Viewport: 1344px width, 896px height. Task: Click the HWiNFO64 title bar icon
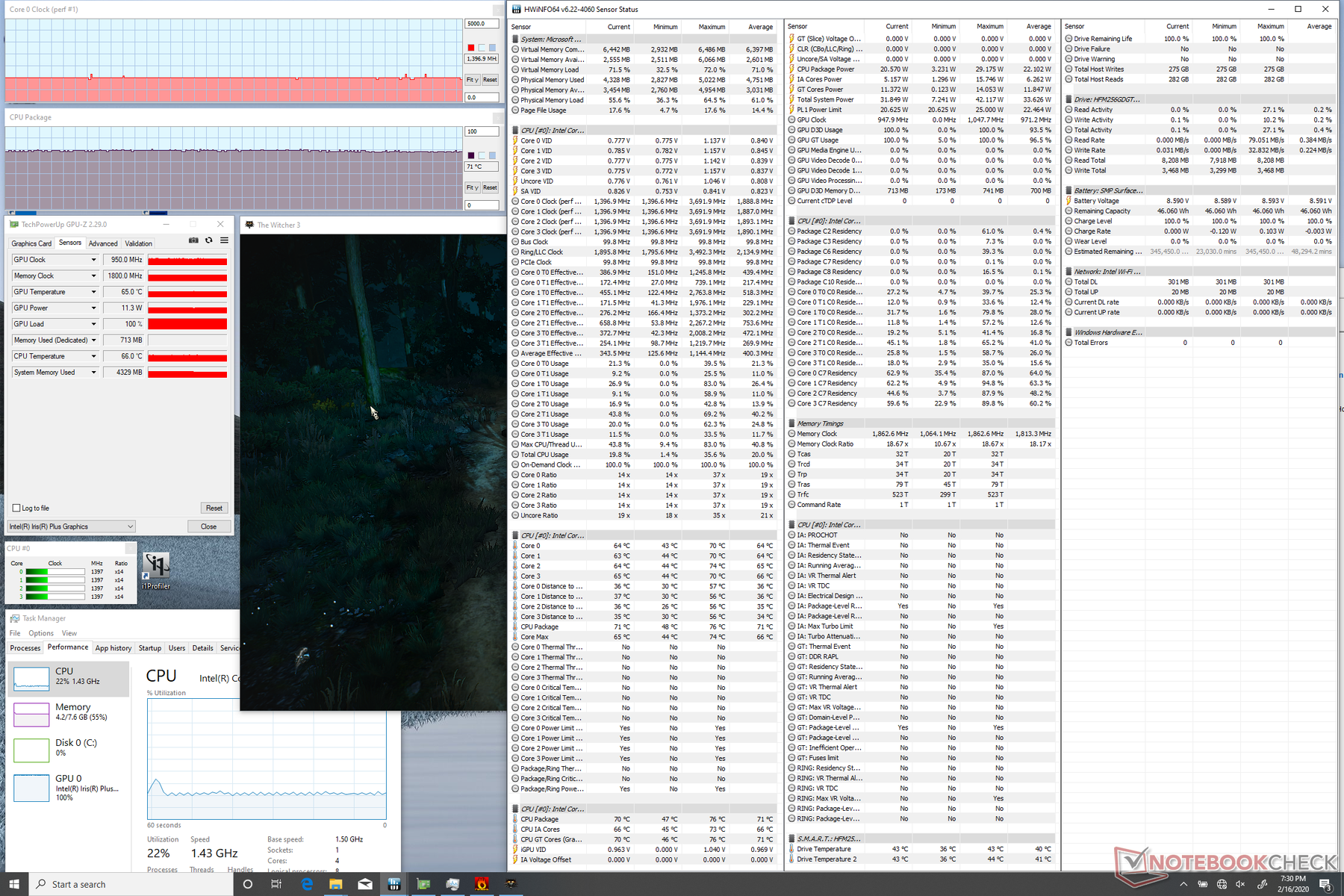[x=517, y=9]
